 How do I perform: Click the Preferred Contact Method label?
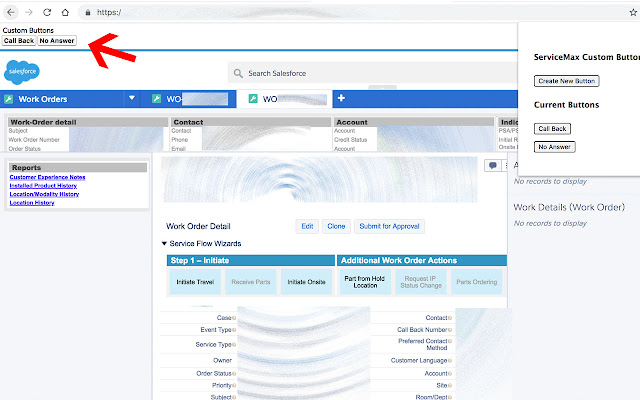click(423, 344)
